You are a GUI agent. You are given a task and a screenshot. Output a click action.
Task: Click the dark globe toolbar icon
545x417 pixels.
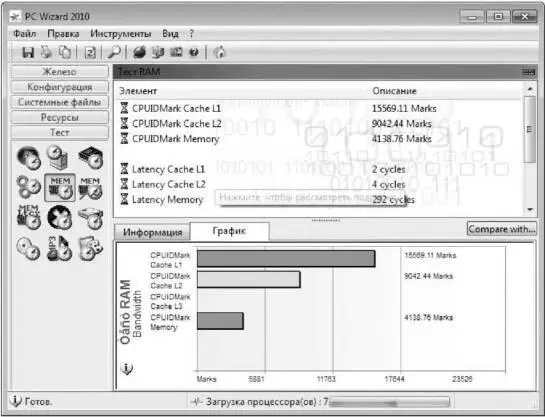tap(139, 52)
